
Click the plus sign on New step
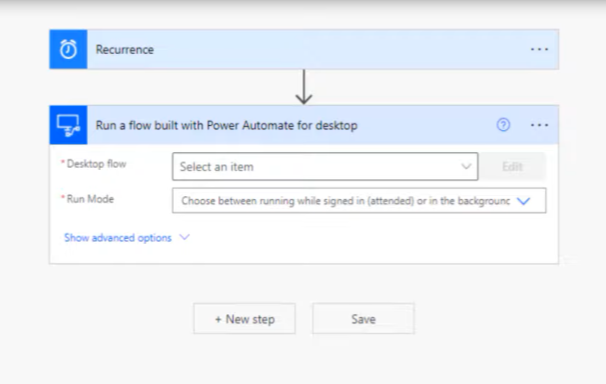(218, 319)
